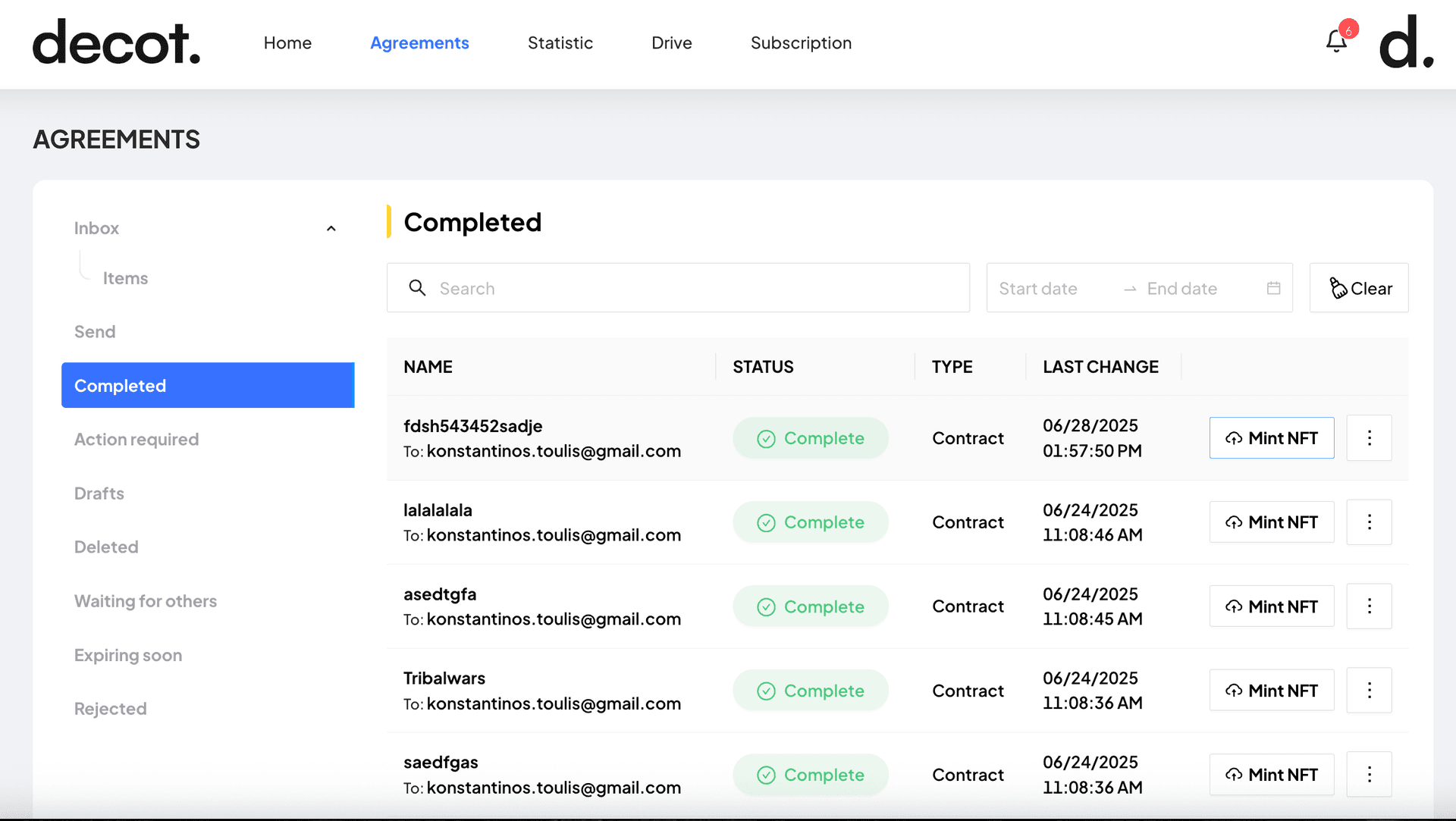
Task: Mint NFT for the saedfgas contract
Action: click(x=1272, y=775)
